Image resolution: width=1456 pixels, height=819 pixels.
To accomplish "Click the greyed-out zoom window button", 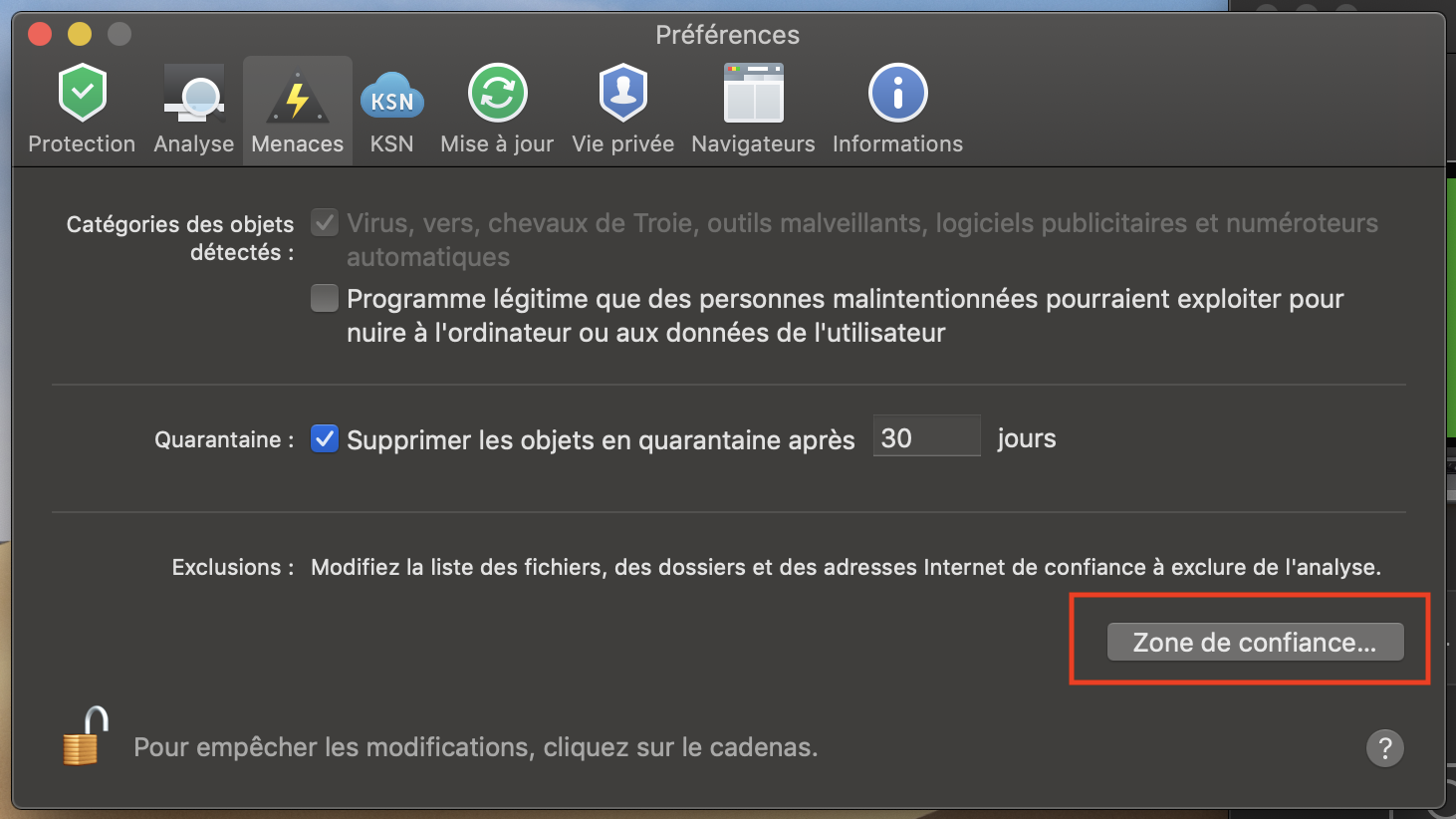I will [120, 34].
